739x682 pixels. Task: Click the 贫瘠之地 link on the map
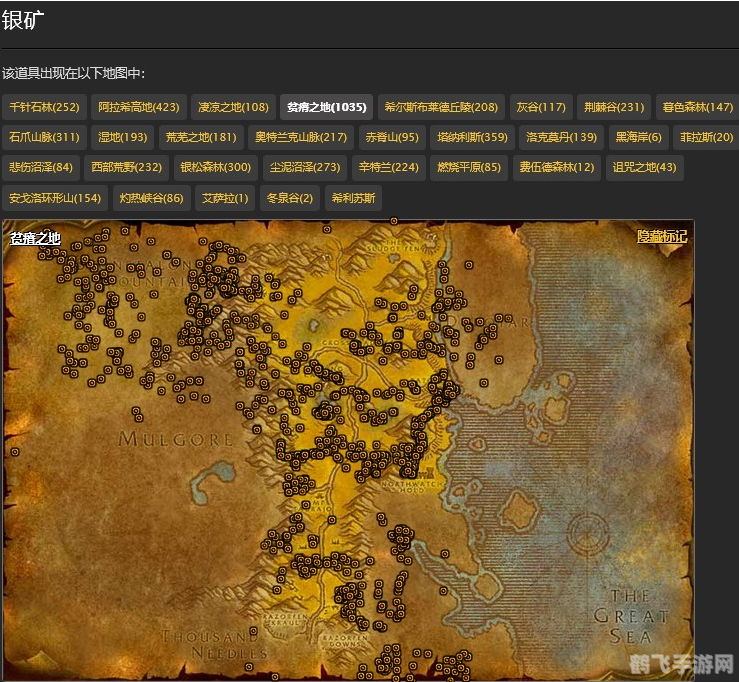(35, 238)
